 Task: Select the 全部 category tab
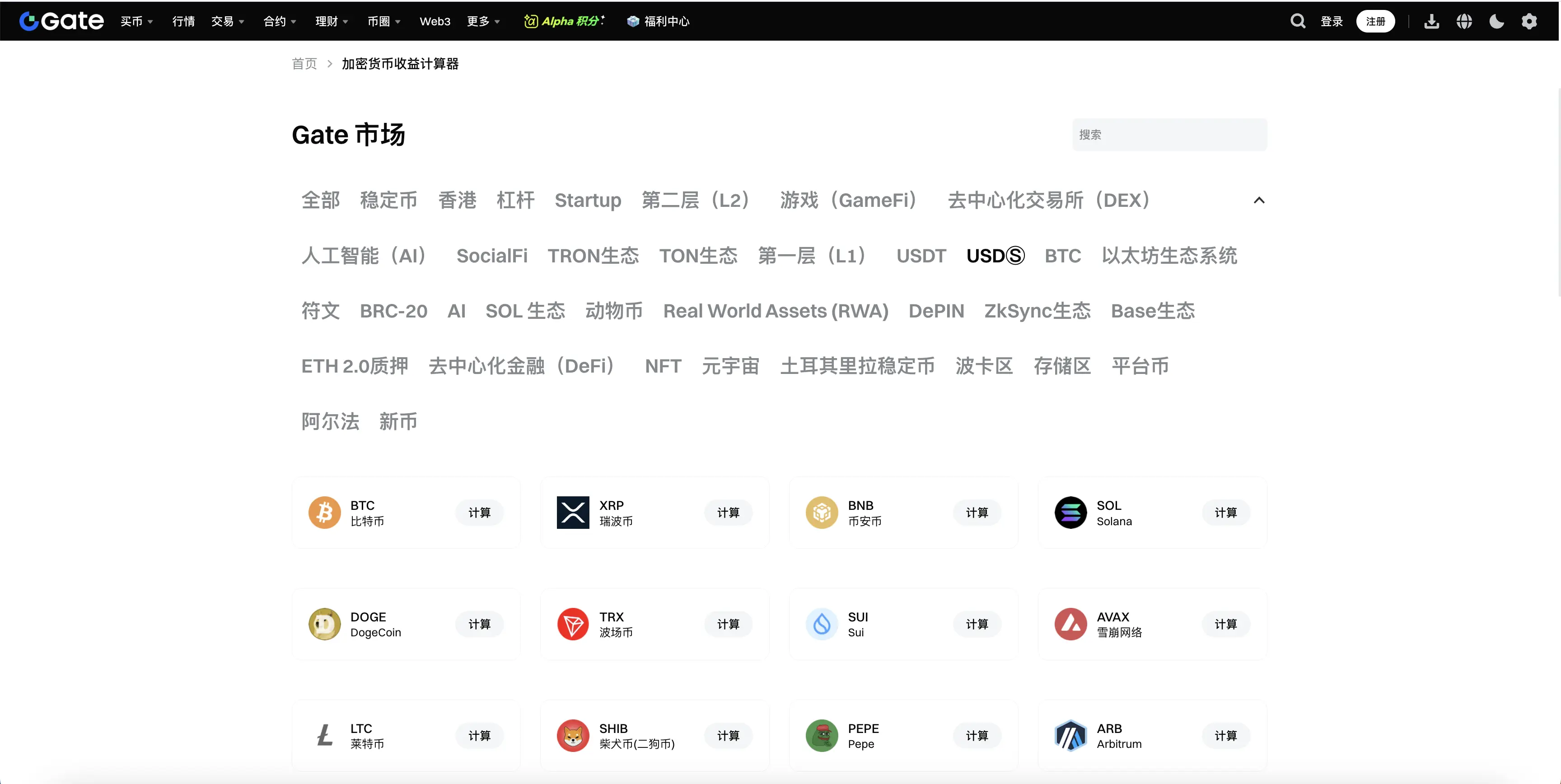[x=321, y=200]
